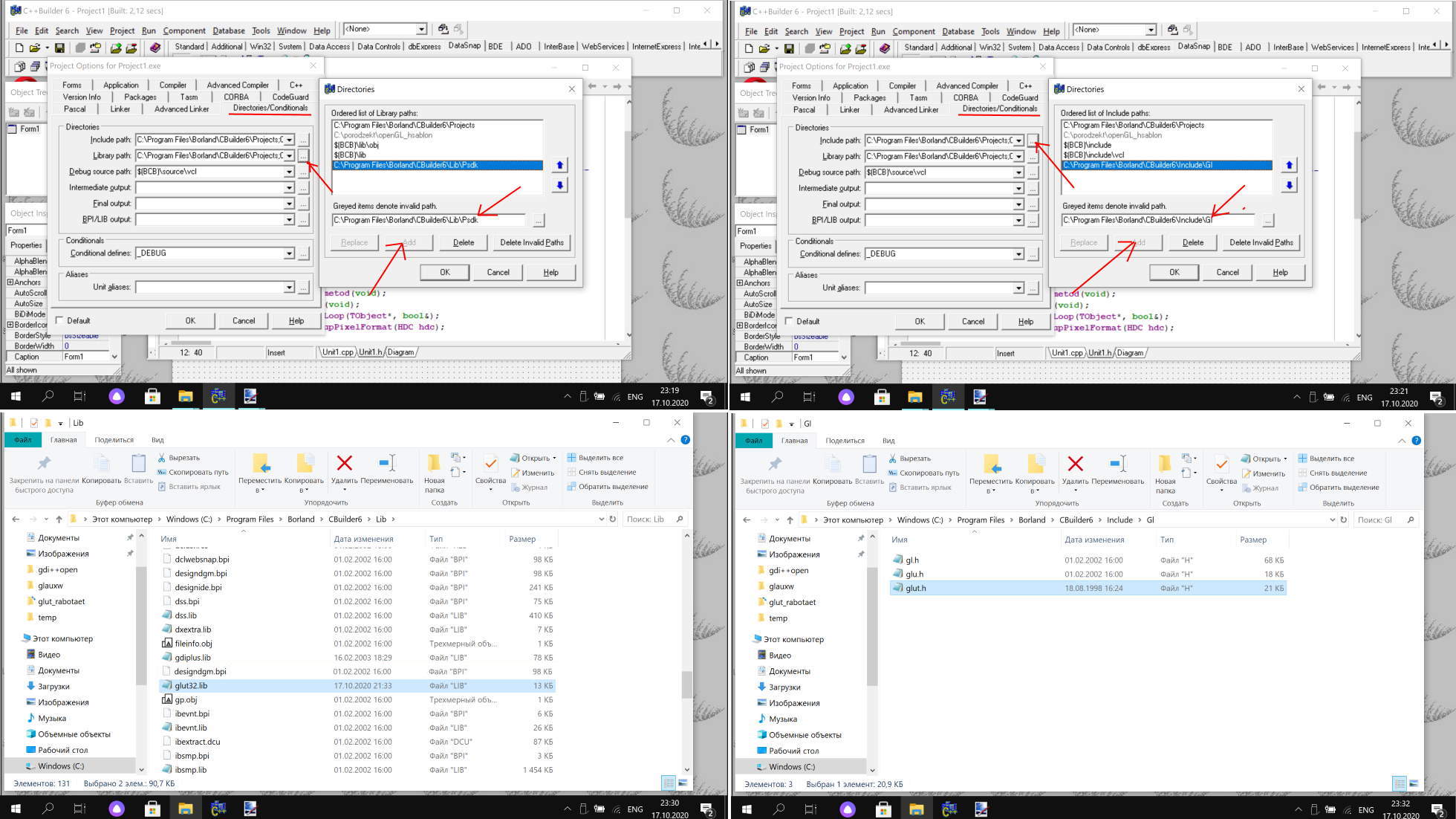Click CBuilder6 breadcrumb in Gl Explorer

(x=1076, y=520)
